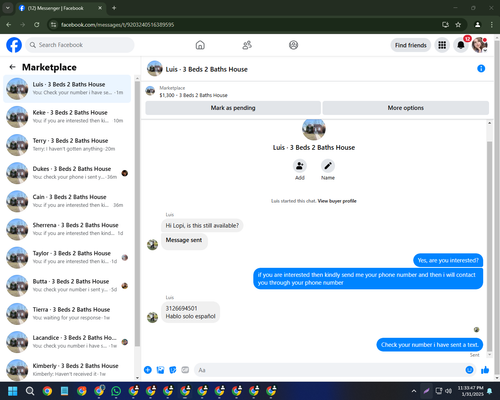Open the taskbar clock and date

pos(470,391)
